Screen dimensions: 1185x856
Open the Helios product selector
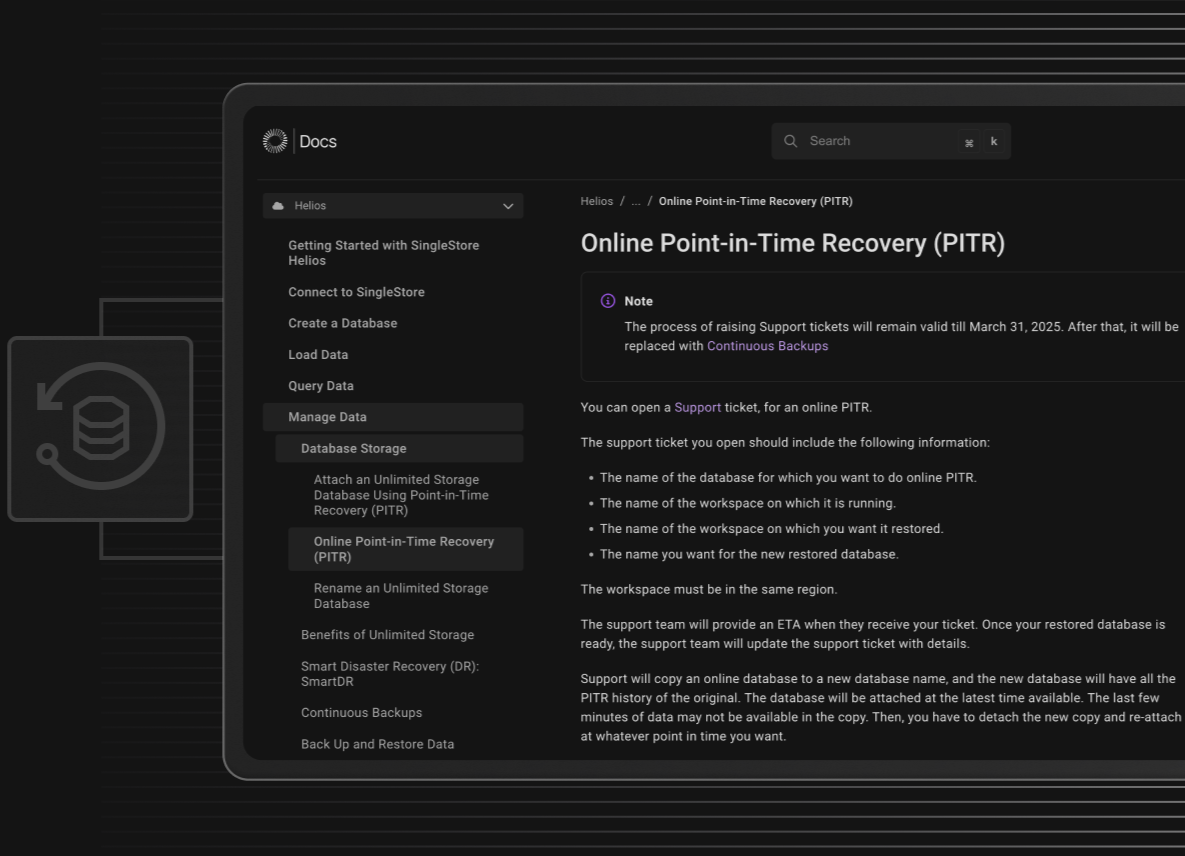(x=393, y=206)
